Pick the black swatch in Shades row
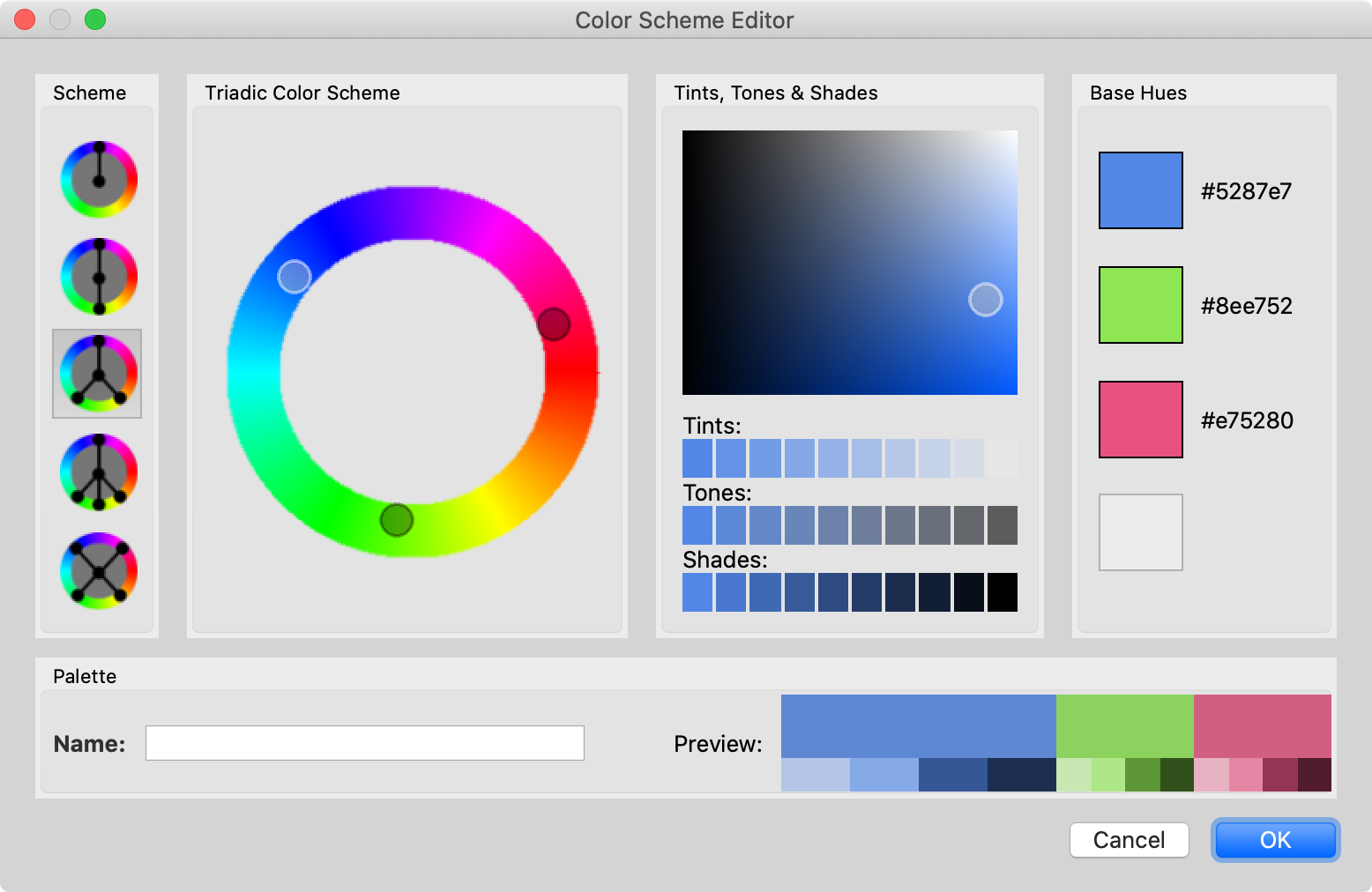1372x892 pixels. pos(1002,592)
